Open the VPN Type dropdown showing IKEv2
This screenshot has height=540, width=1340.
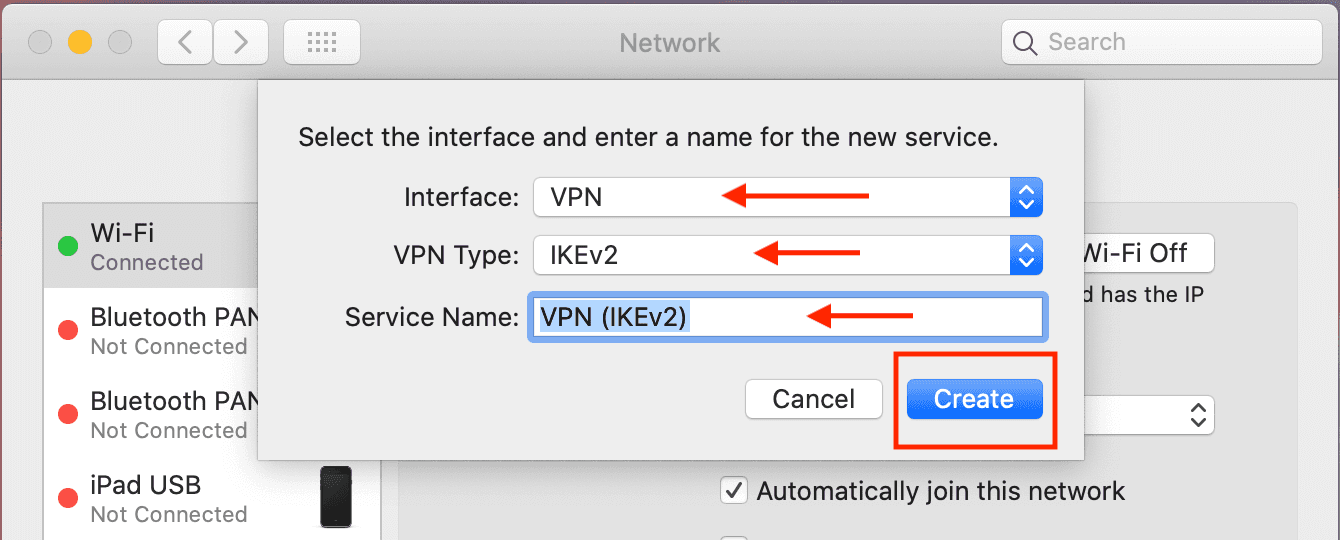(788, 255)
